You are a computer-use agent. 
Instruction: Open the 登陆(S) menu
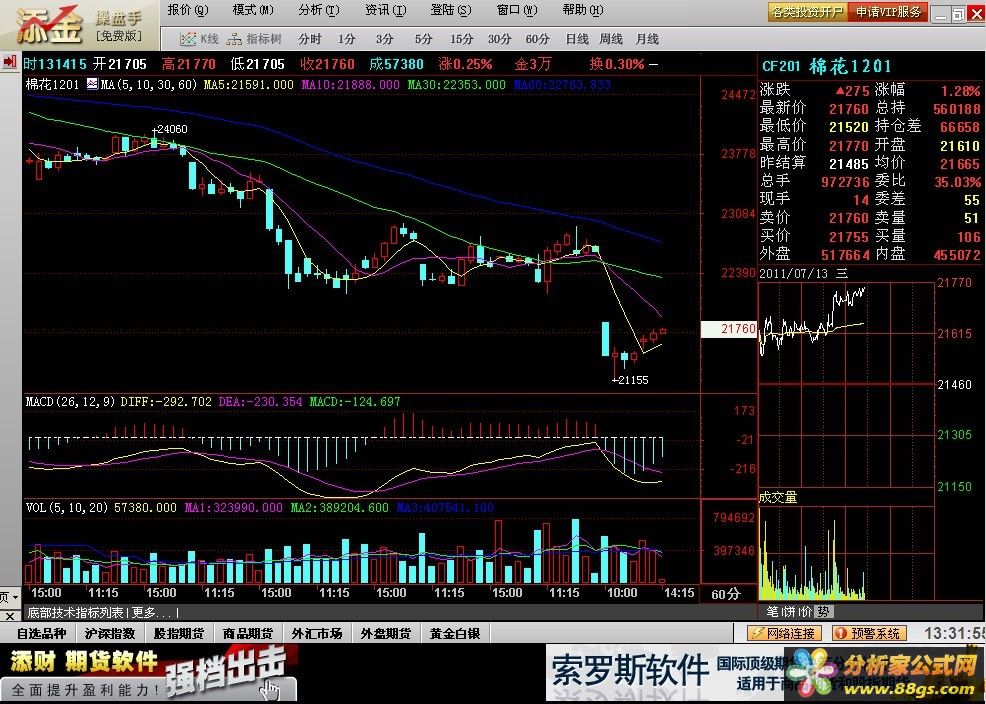[451, 10]
